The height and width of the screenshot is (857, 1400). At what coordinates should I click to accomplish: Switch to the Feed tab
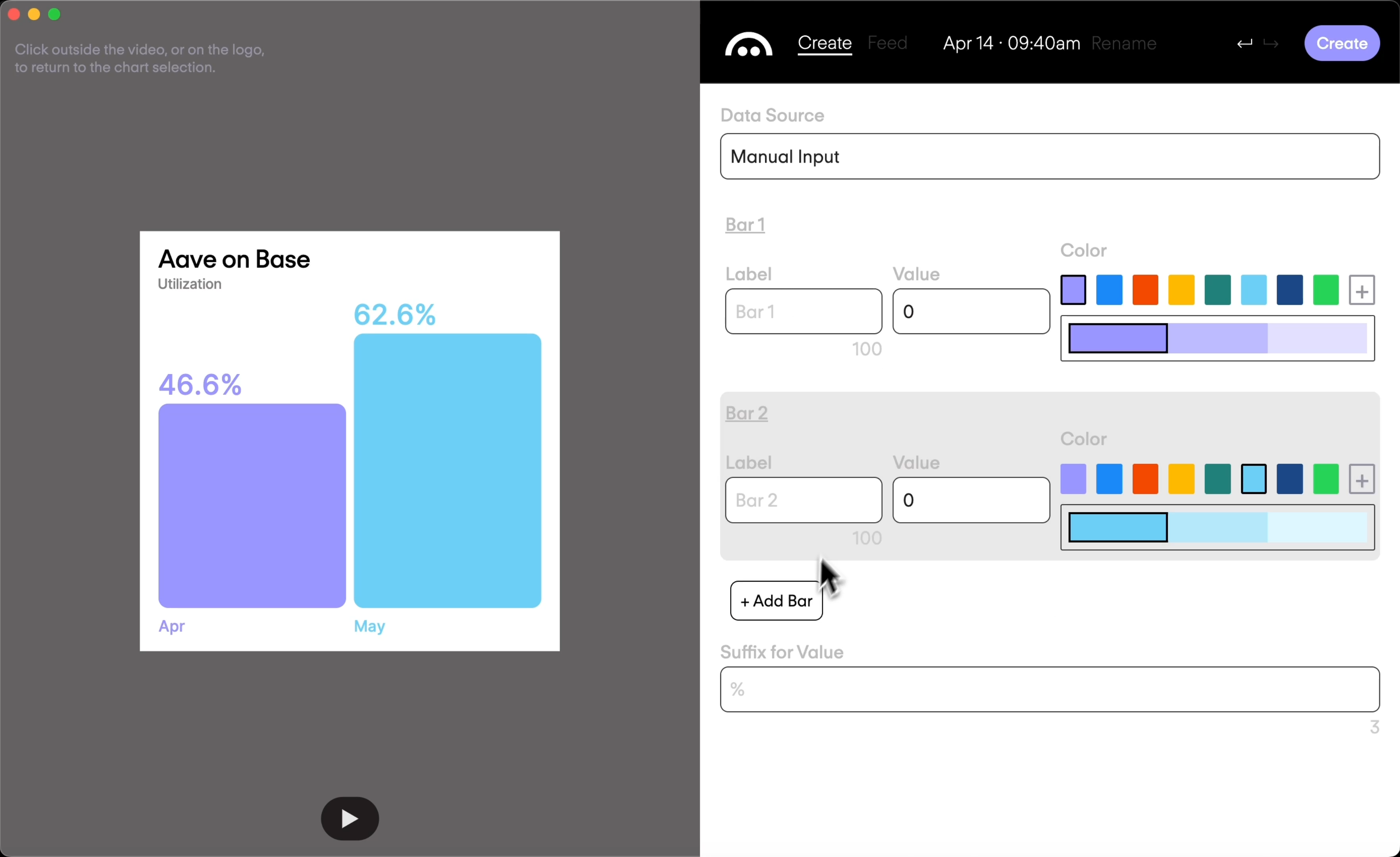(x=887, y=43)
